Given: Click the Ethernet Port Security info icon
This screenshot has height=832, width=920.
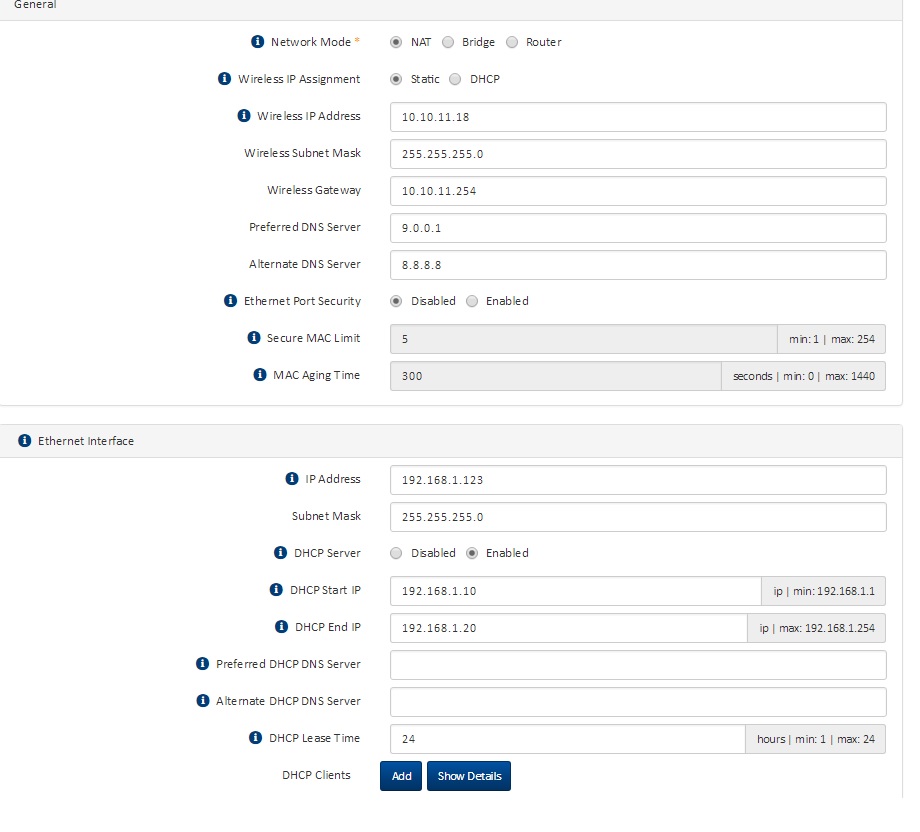Looking at the screenshot, I should 230,300.
